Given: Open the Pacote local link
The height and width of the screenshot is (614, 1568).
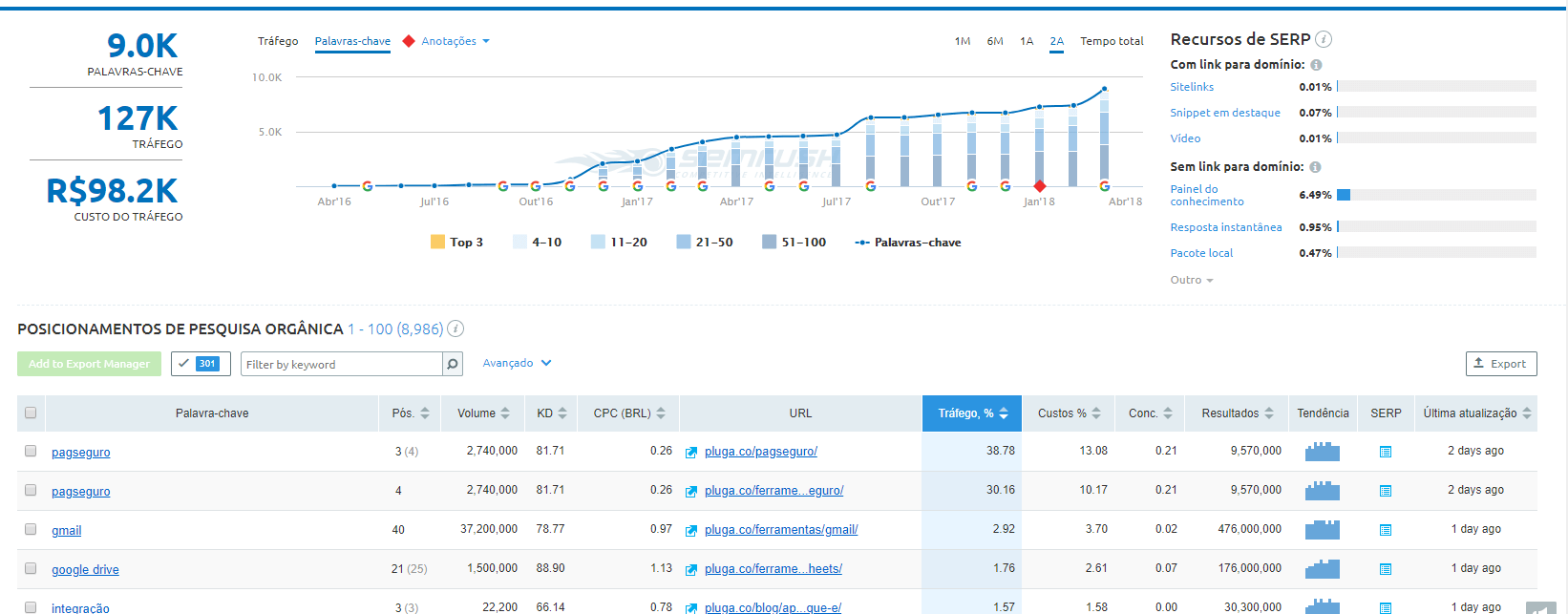Looking at the screenshot, I should click(x=1201, y=253).
